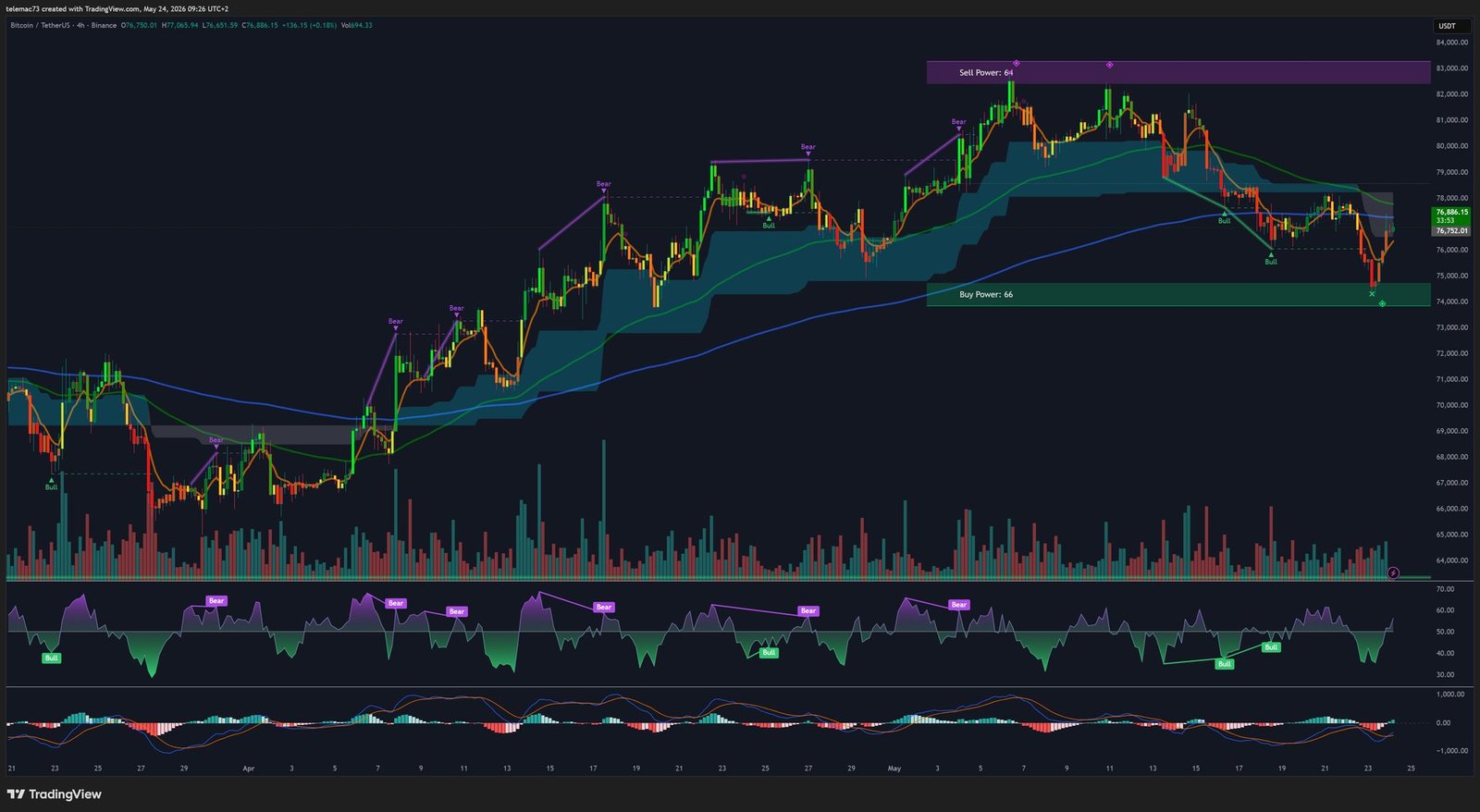Click the 84,000.00 price axis label
1480x812 pixels.
1452,43
